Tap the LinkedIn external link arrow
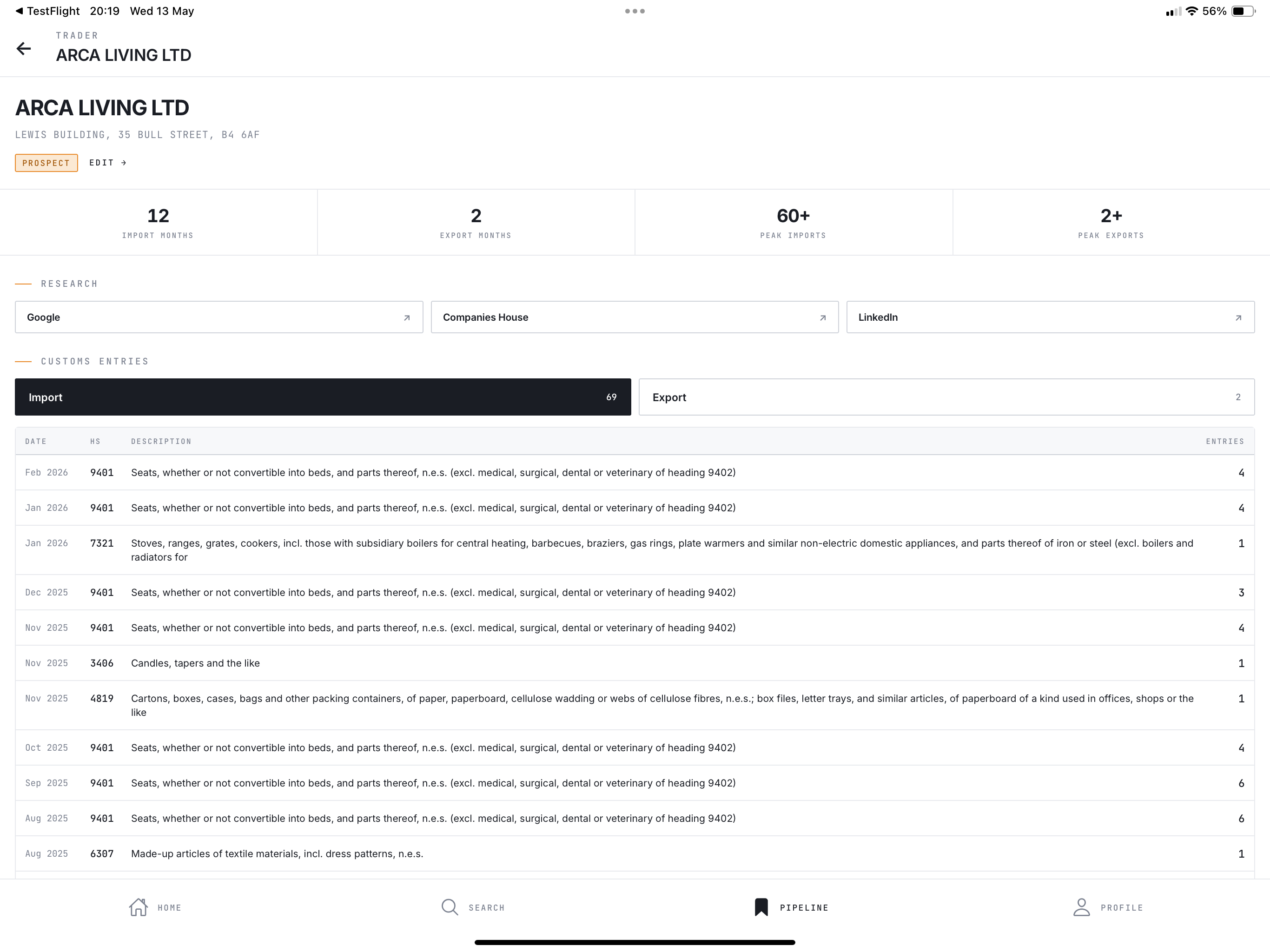 (1238, 317)
